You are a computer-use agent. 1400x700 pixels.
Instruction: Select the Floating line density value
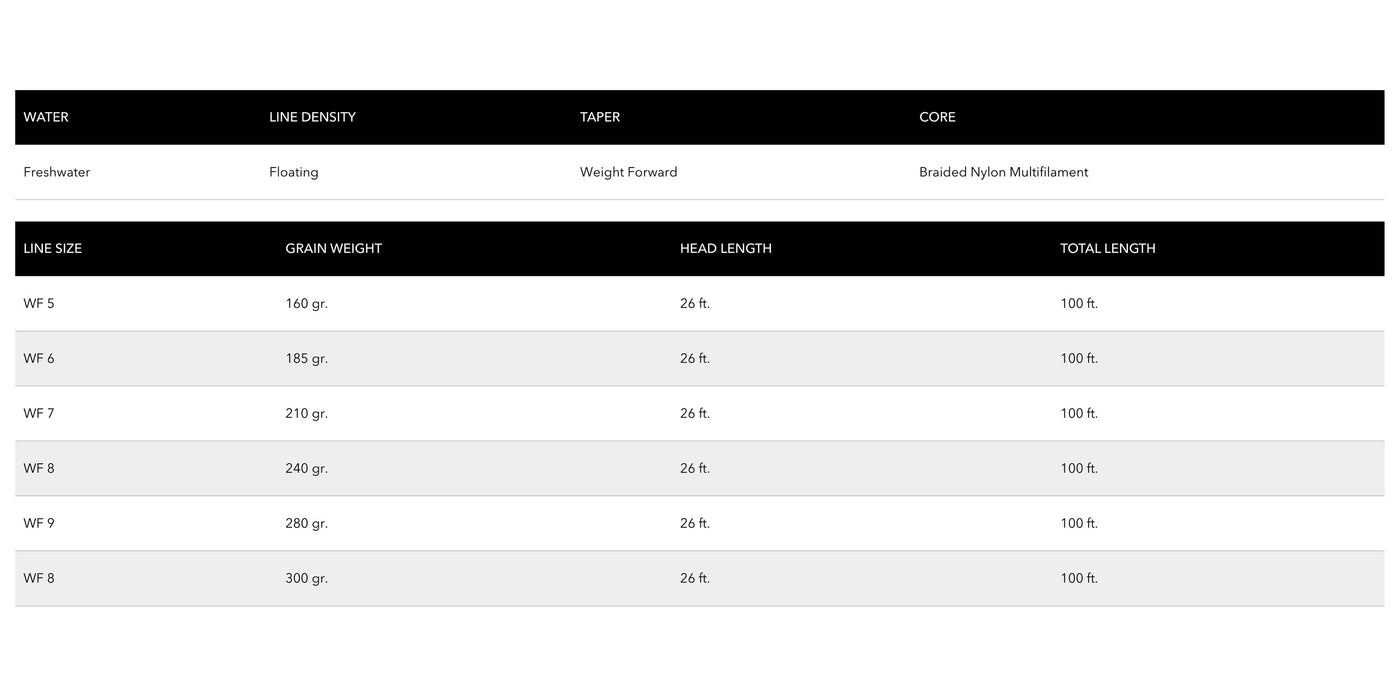coord(294,172)
